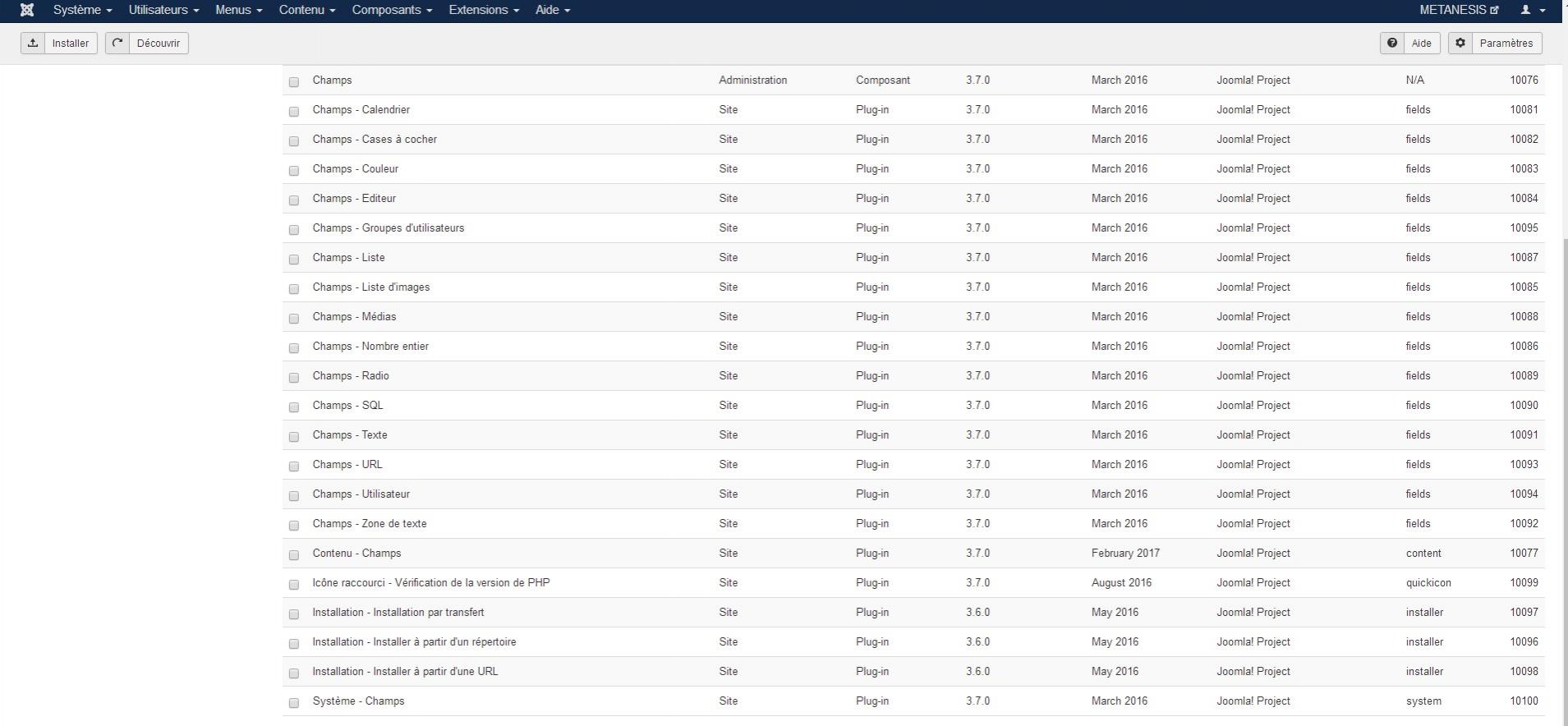Screen dimensions: 1568x726
Task: Click the ID 10100 cell
Action: [1524, 701]
